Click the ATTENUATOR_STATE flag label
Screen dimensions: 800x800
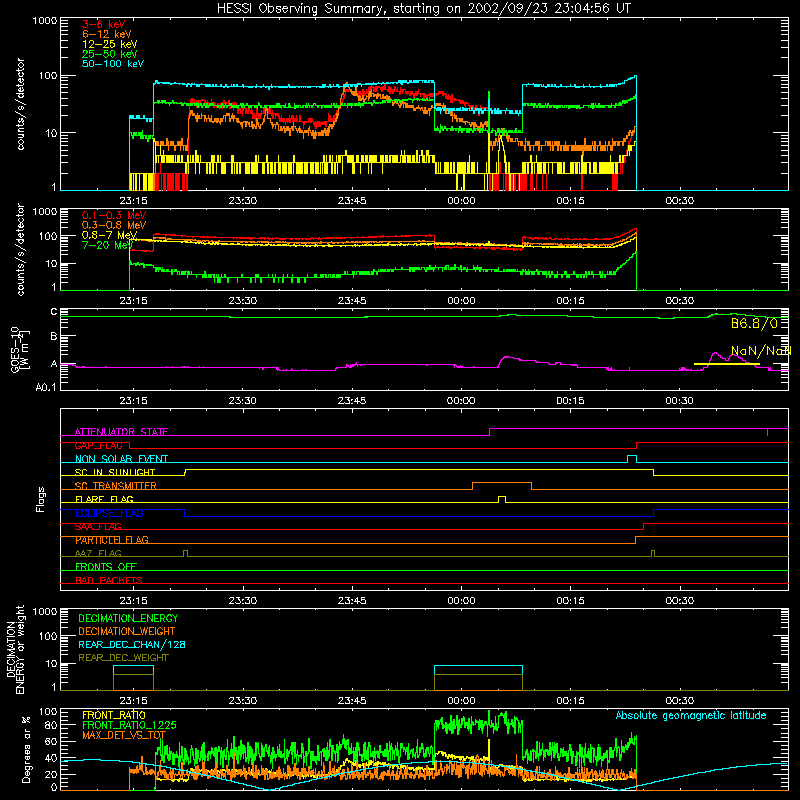click(x=121, y=432)
